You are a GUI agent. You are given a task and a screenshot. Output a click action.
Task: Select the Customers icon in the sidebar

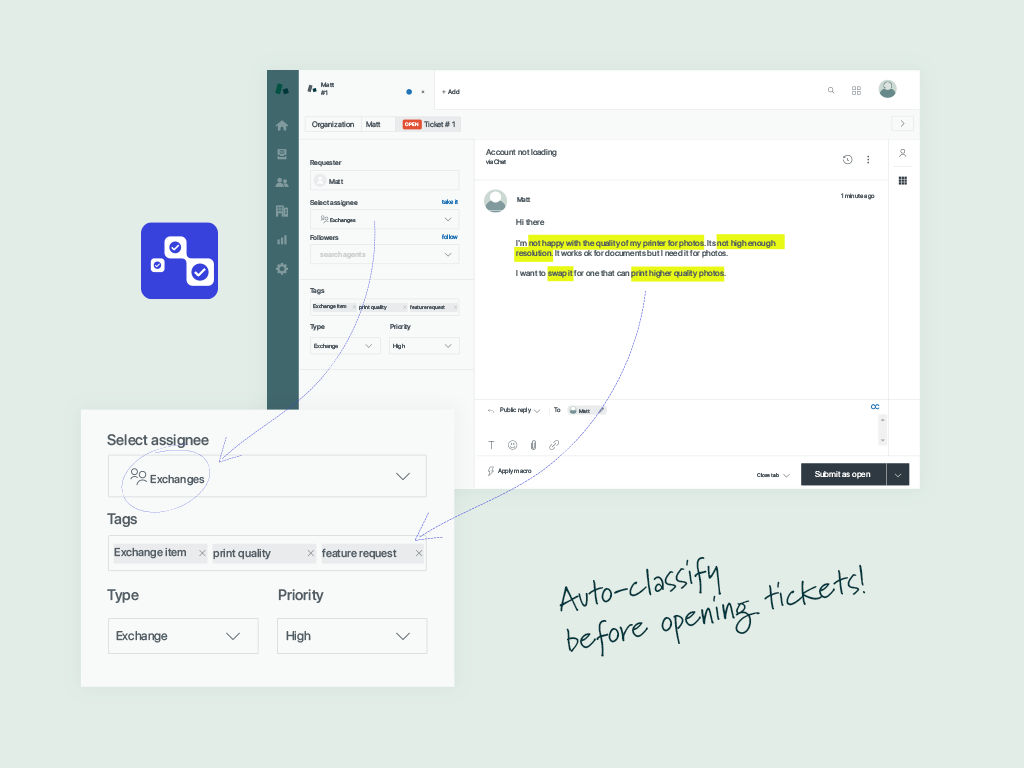coord(281,182)
